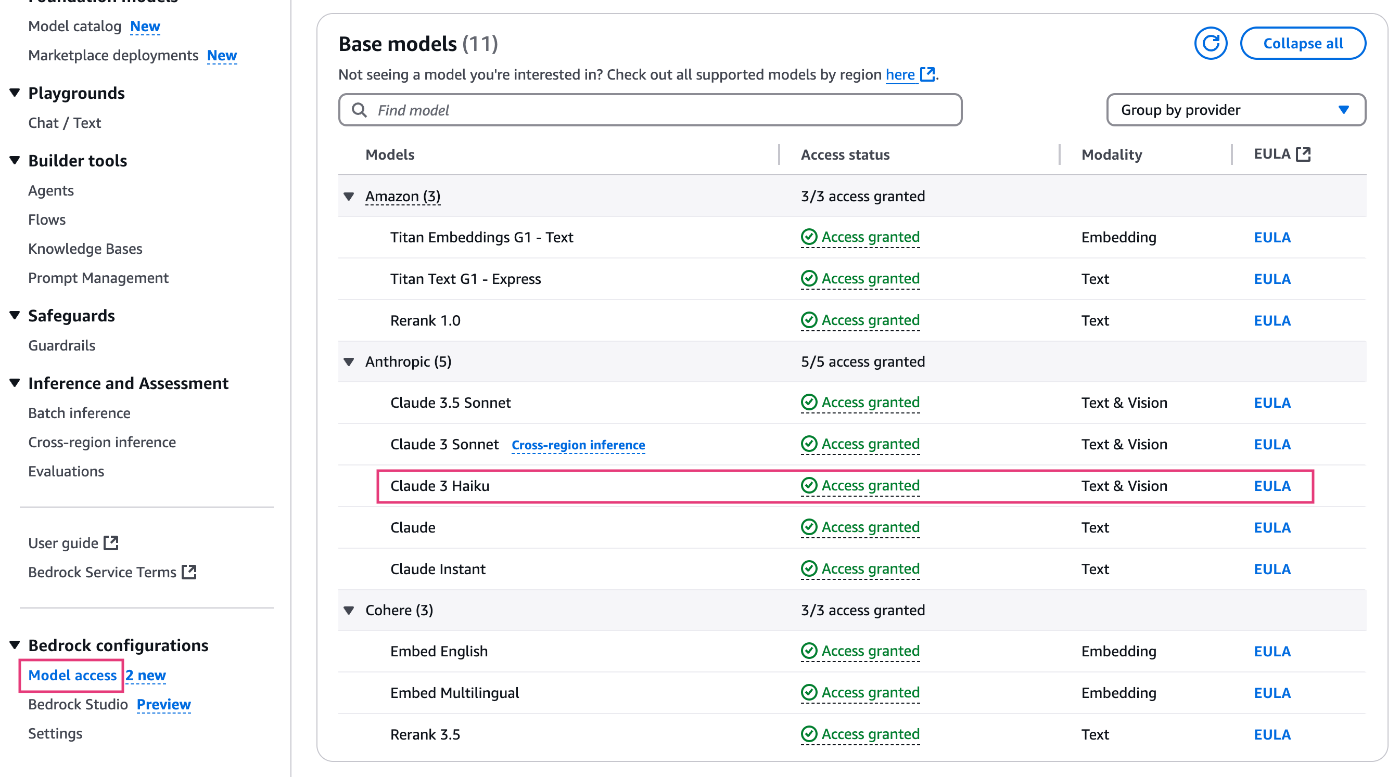This screenshot has width=1400, height=777.
Task: Collapse Inference and Assessment sidebar section
Action: tap(15, 383)
